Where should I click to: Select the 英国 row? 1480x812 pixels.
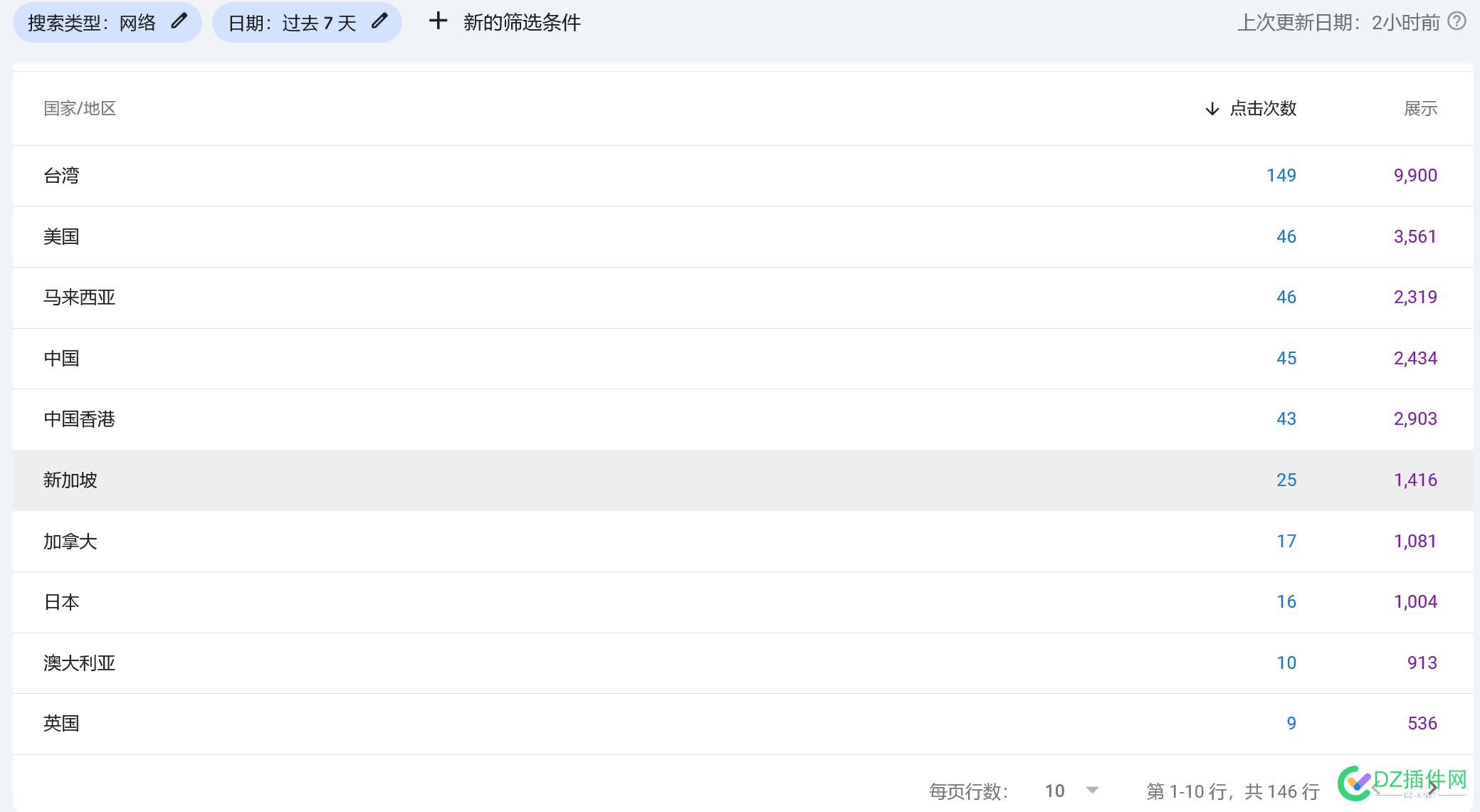(742, 724)
